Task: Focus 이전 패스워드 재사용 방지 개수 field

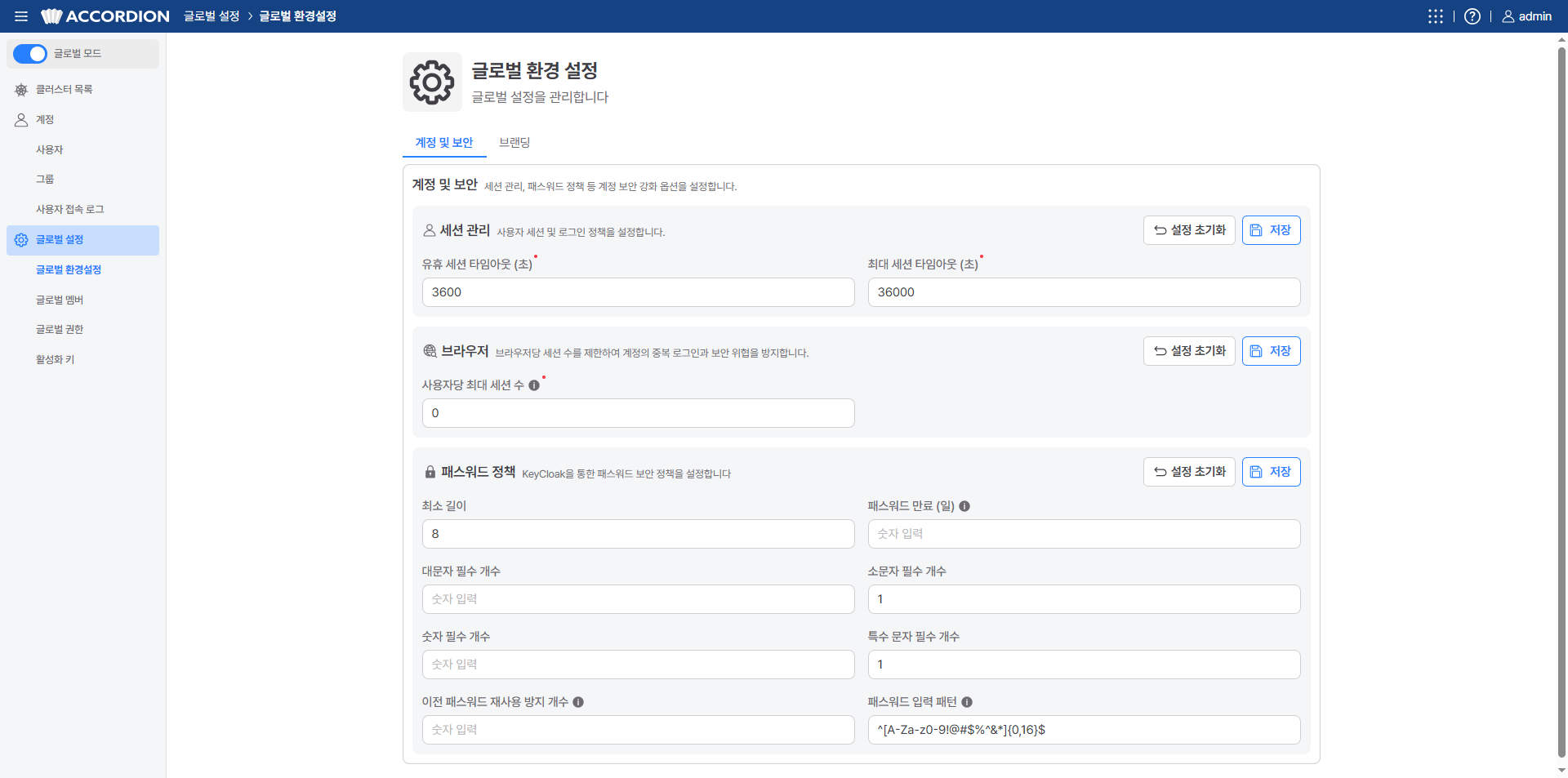Action: 639,730
